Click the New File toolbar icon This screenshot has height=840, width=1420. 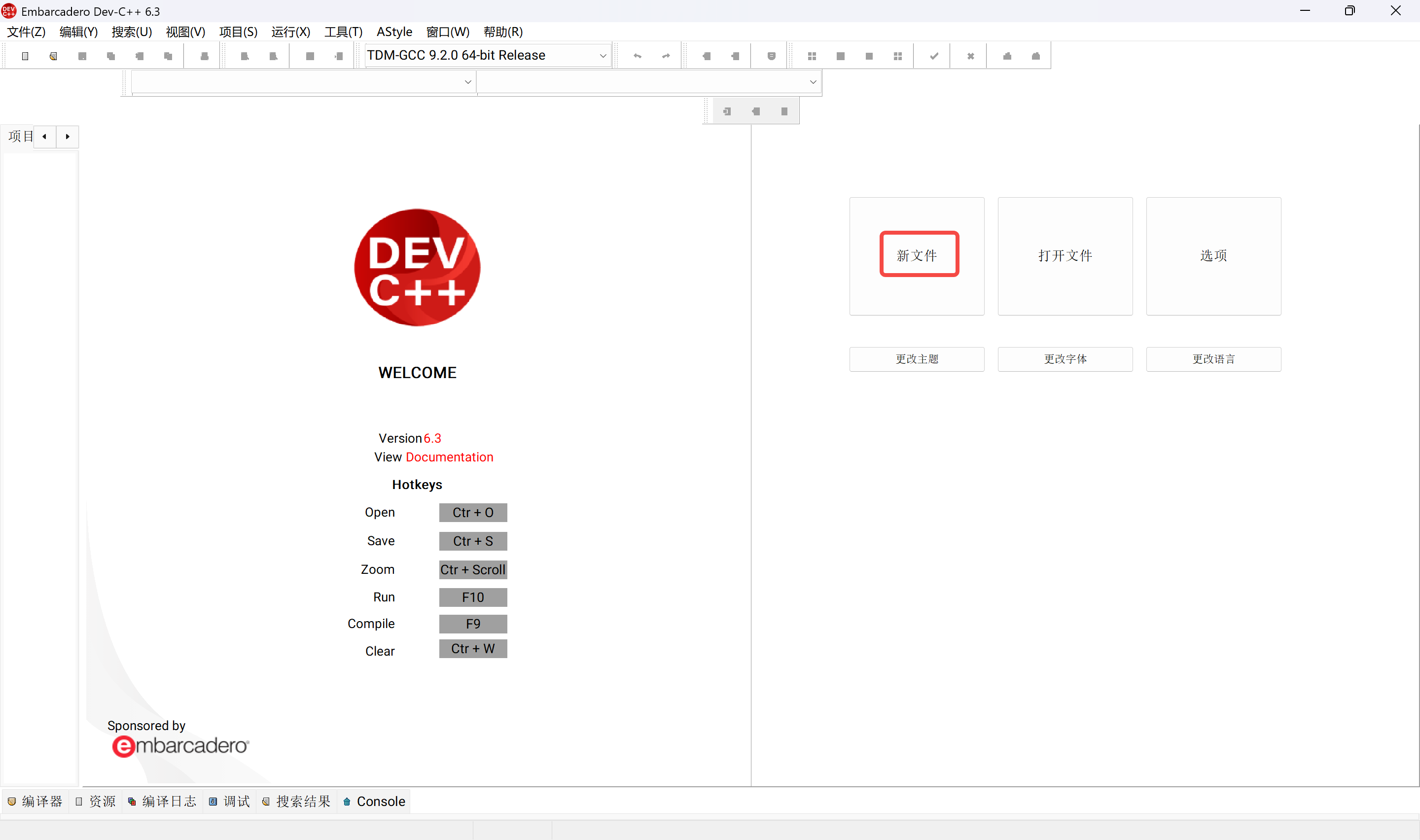[25, 55]
